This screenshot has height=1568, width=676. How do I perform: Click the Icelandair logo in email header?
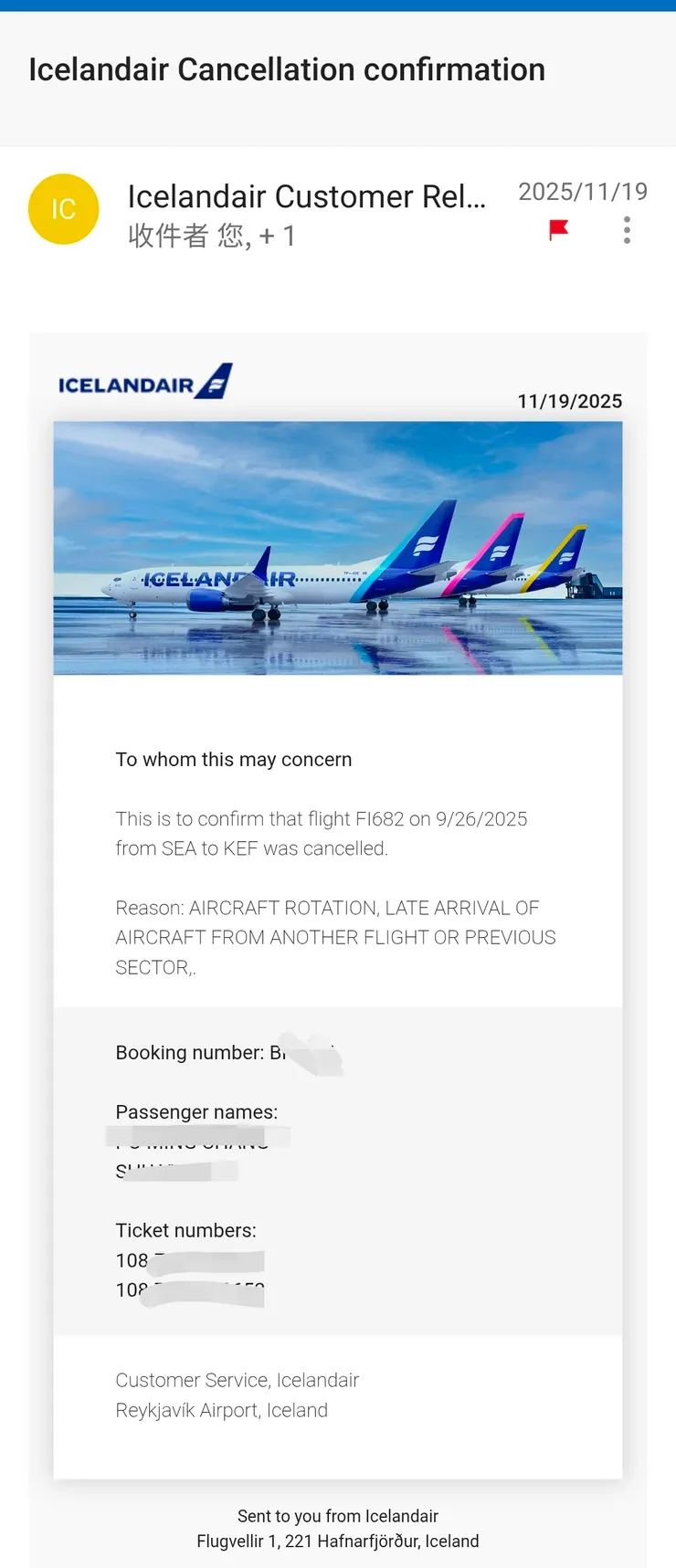145,383
